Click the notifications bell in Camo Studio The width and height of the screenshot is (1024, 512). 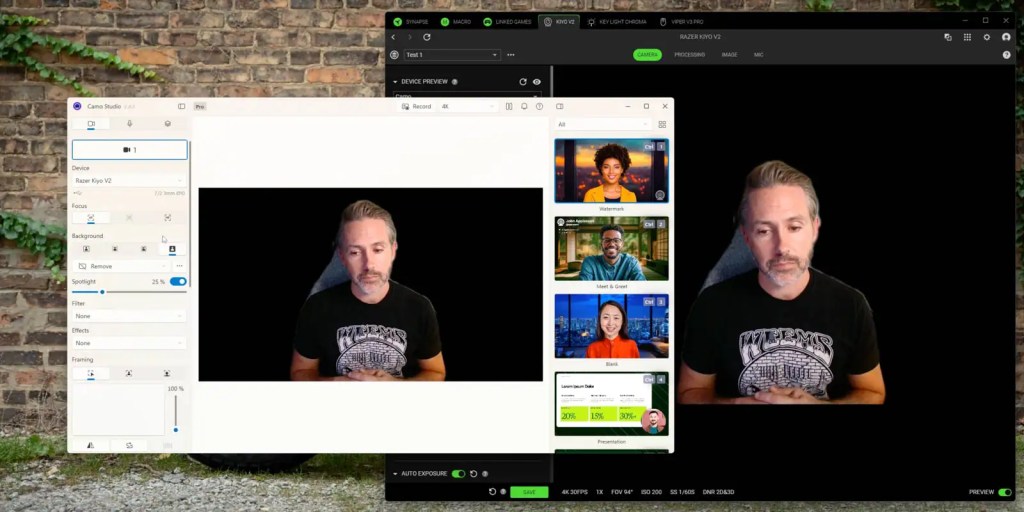coord(524,106)
